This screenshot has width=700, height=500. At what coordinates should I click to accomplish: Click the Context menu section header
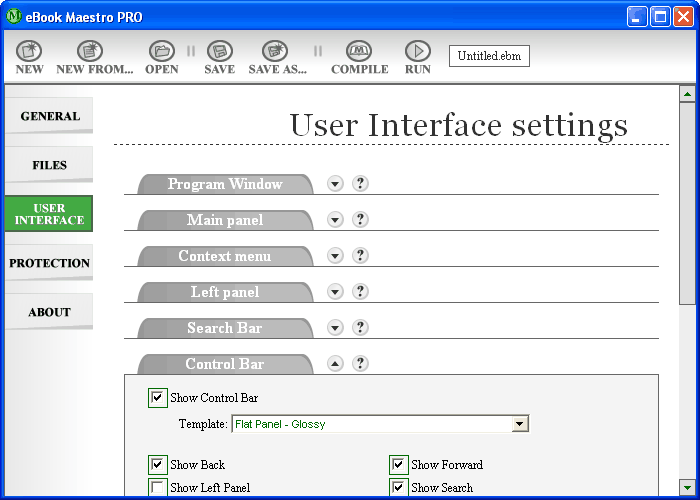coord(225,256)
